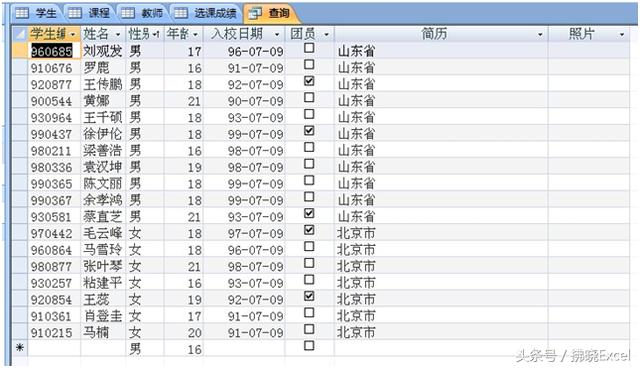This screenshot has width=640, height=368.
Task: Click the name cell 肖登圭
Action: click(x=103, y=316)
